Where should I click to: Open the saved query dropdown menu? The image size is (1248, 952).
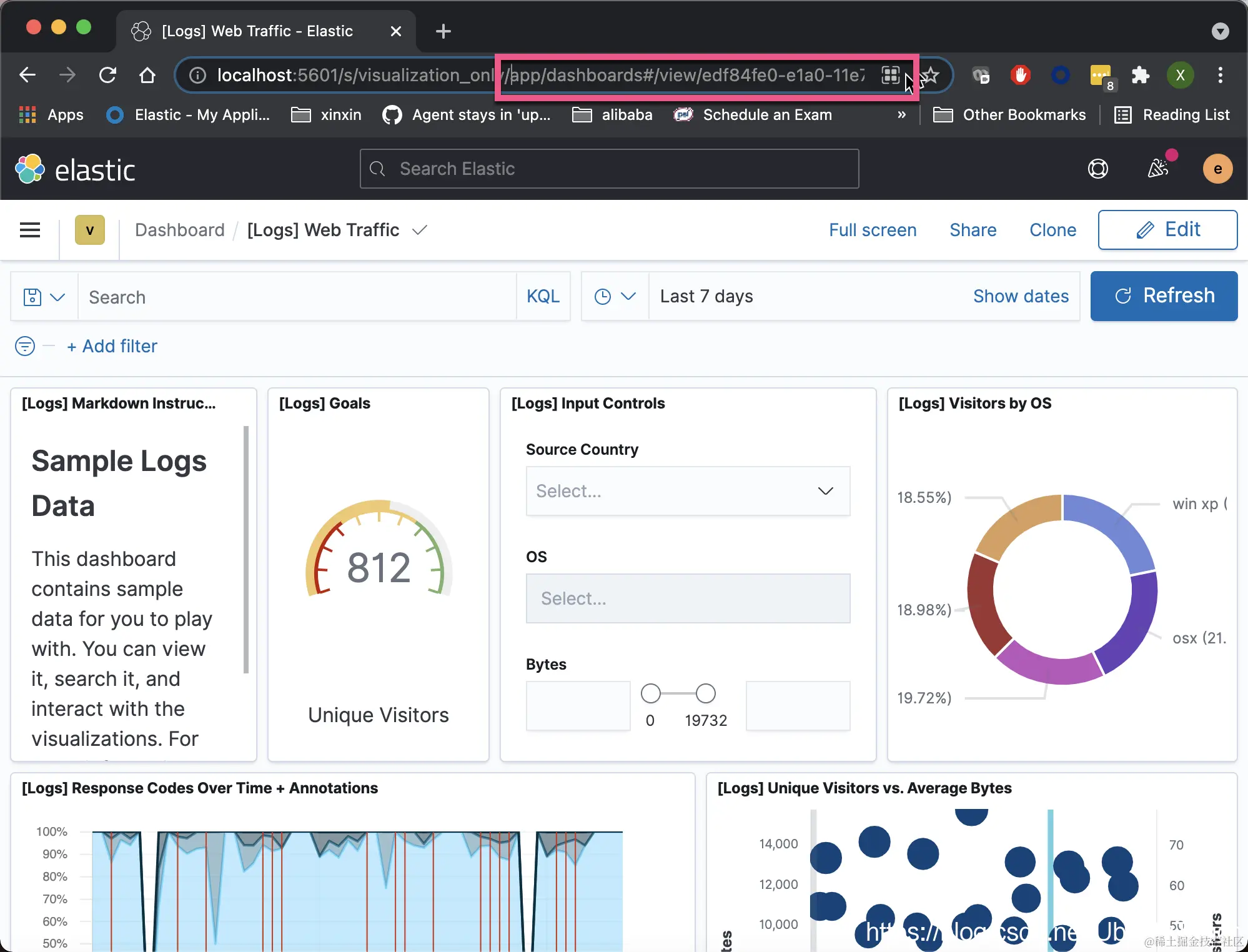pos(44,297)
